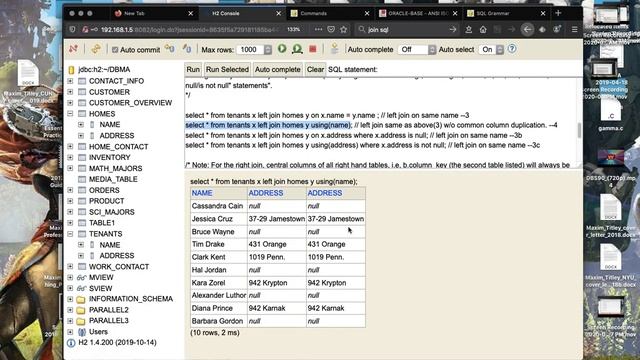The width and height of the screenshot is (640, 360).
Task: Click the Disconnect icon in H2 toolbar
Action: pyautogui.click(x=73, y=49)
